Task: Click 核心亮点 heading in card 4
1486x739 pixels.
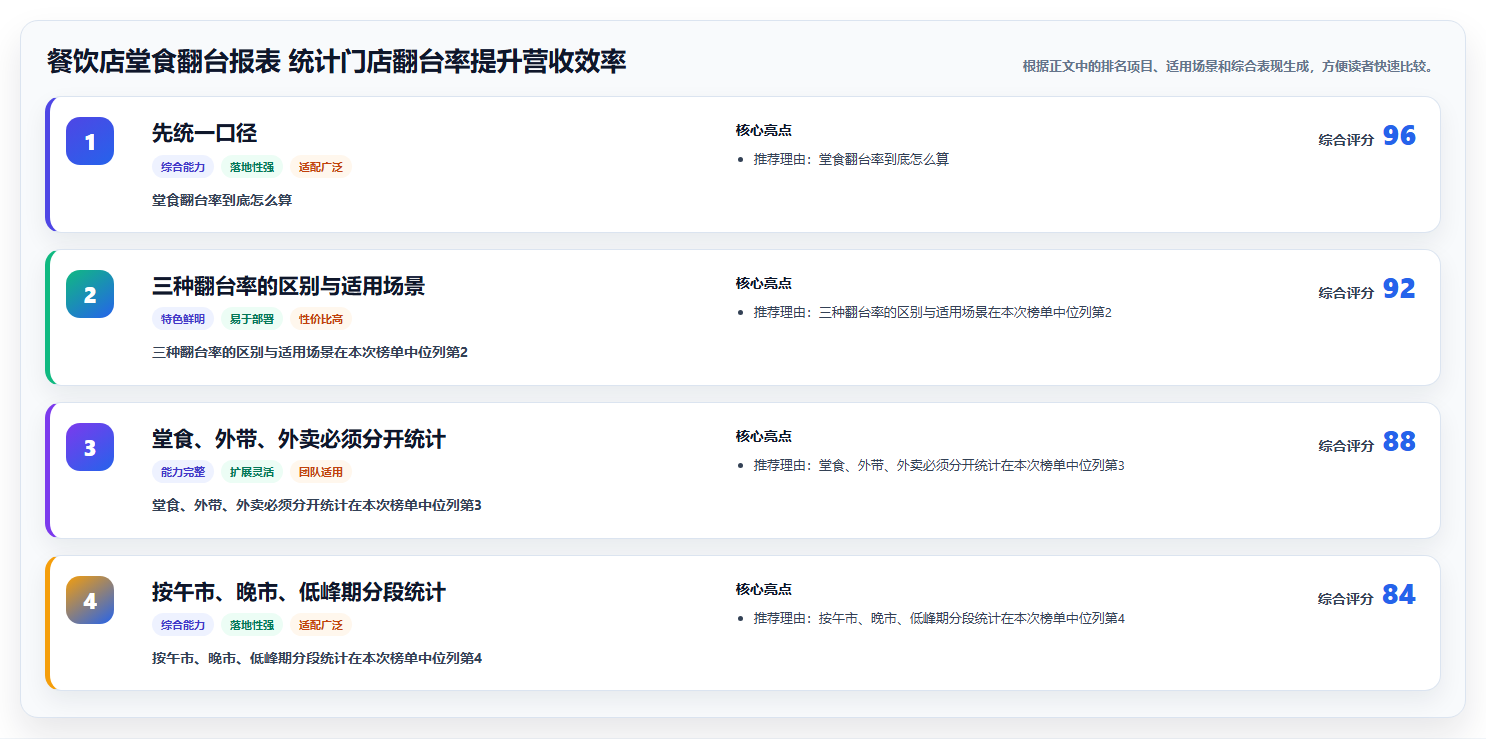Action: tap(764, 589)
